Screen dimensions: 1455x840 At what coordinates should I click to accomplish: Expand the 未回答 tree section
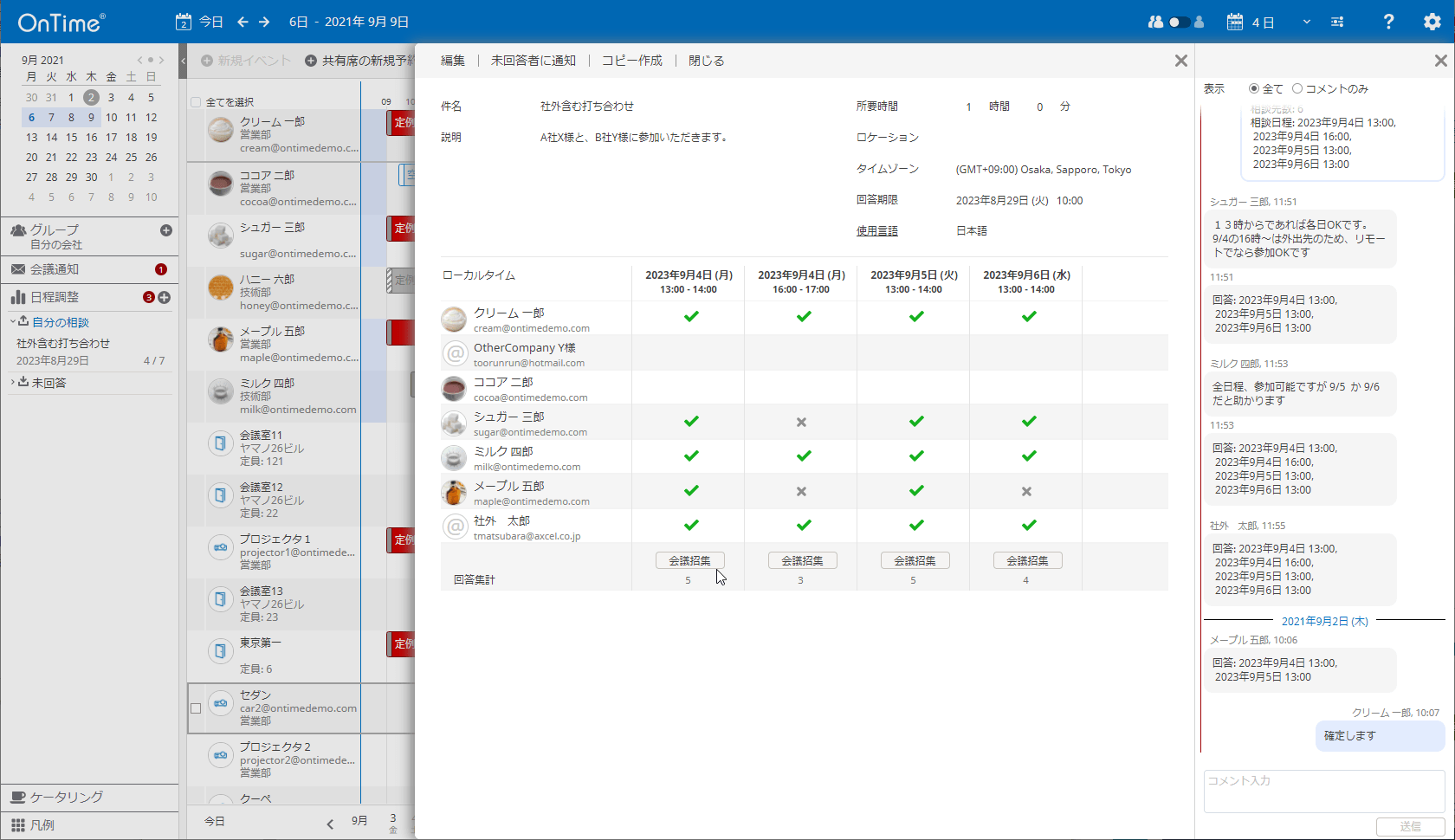pyautogui.click(x=13, y=382)
